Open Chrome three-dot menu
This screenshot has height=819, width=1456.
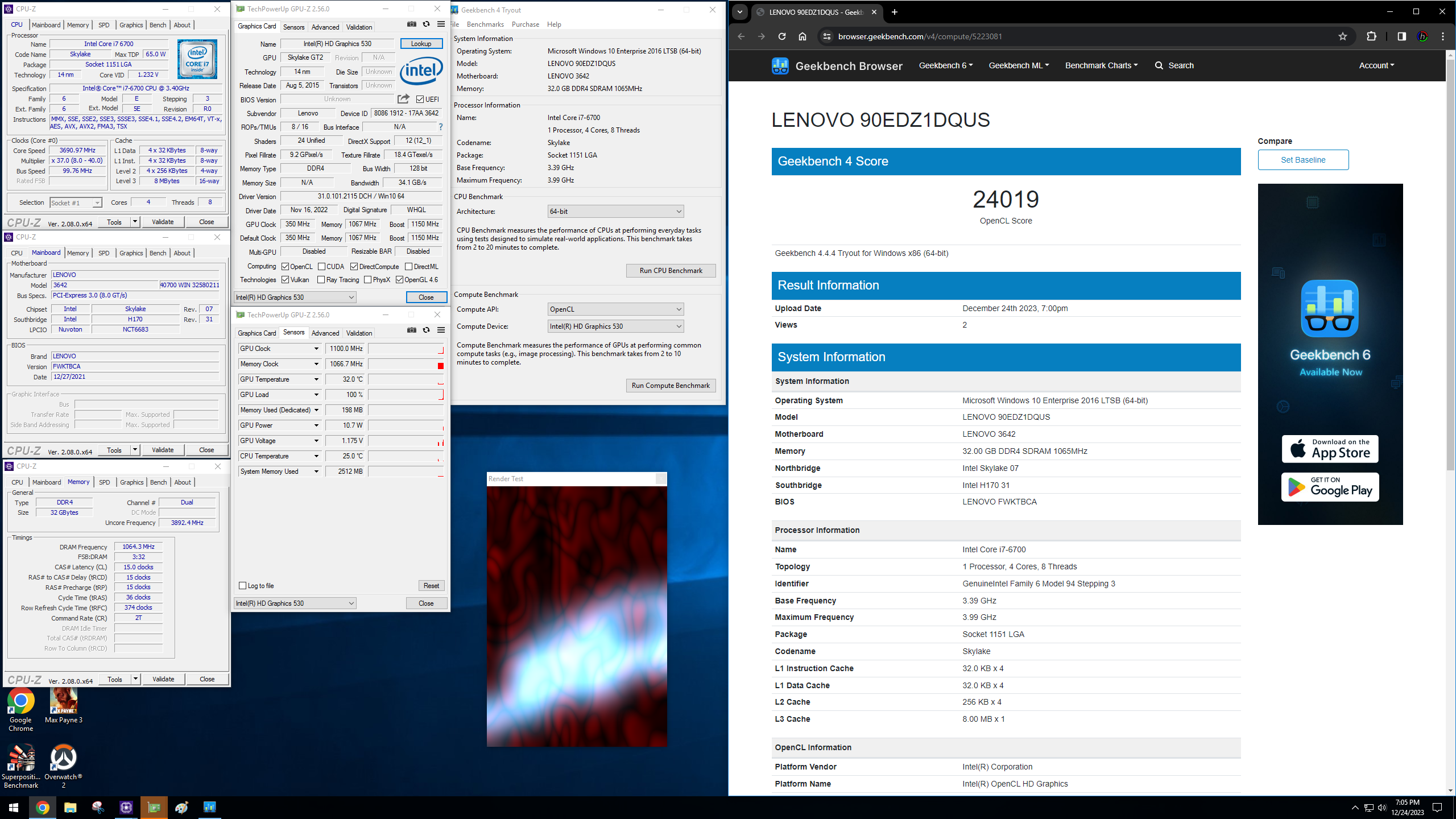1443,36
